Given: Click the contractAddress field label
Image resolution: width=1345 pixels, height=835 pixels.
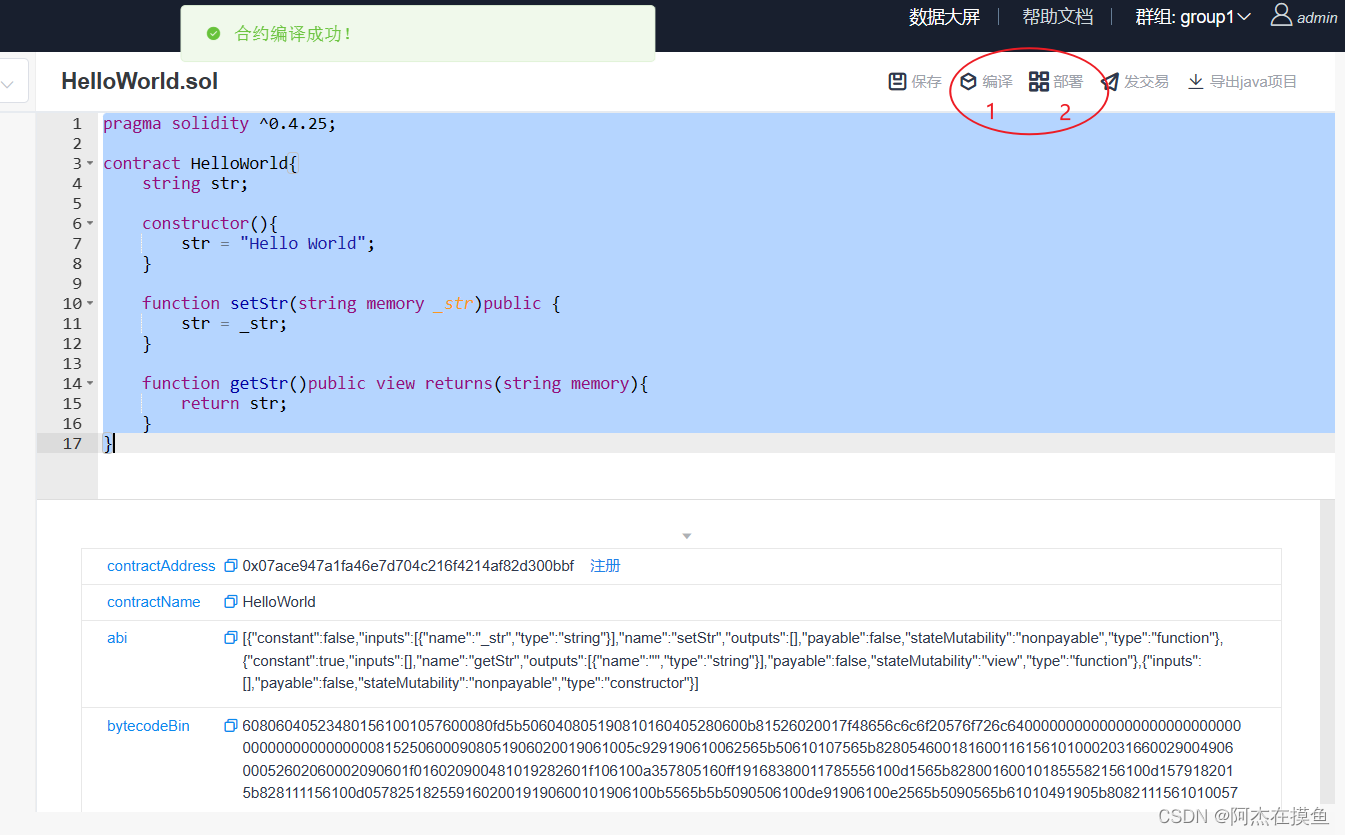Looking at the screenshot, I should (x=161, y=566).
